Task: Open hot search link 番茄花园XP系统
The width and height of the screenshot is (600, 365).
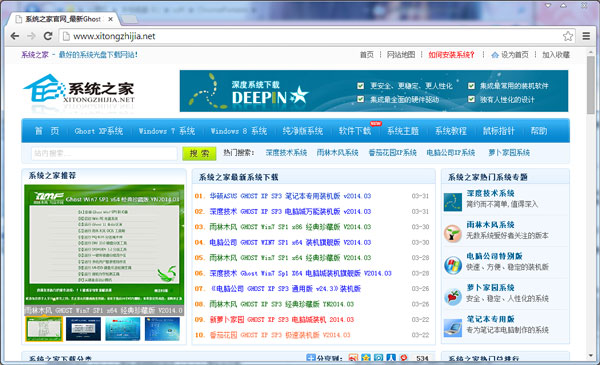Action: tap(392, 153)
